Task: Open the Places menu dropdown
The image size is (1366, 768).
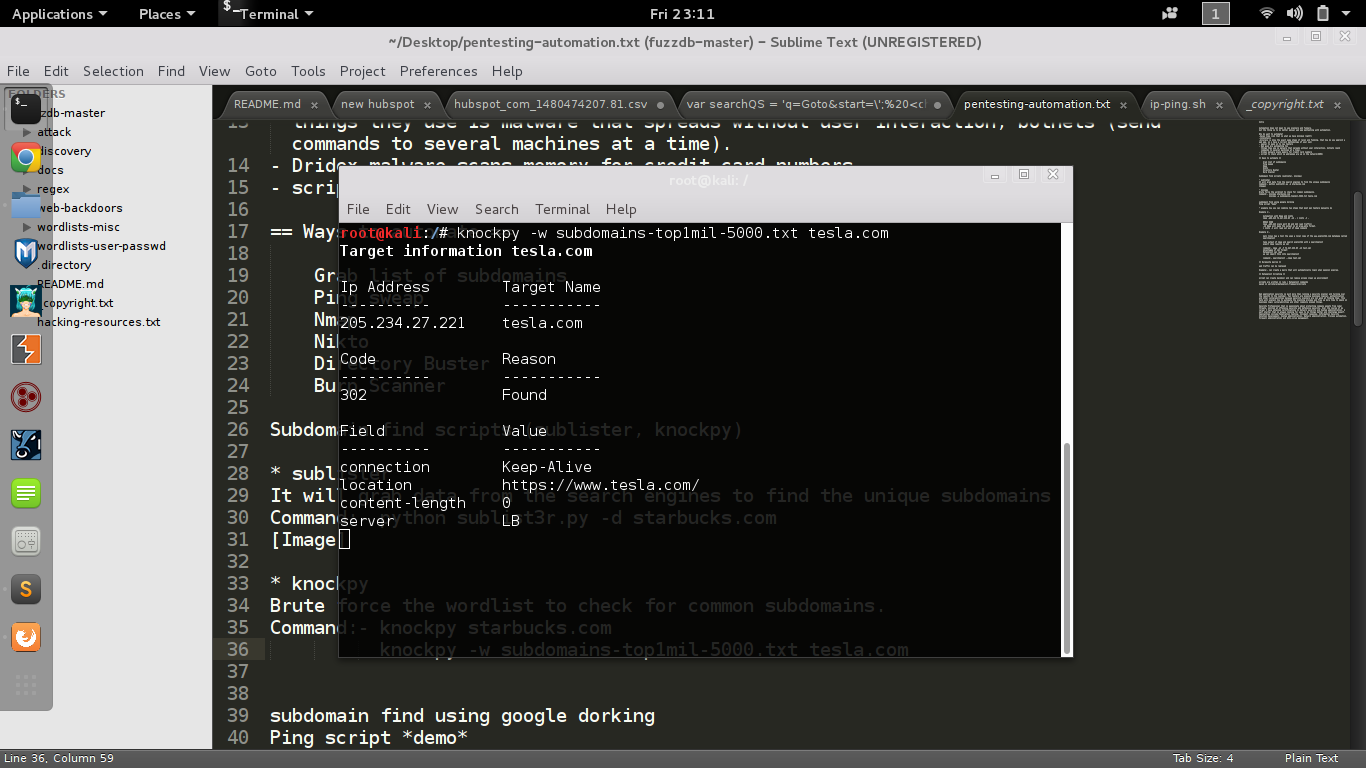Action: (167, 14)
